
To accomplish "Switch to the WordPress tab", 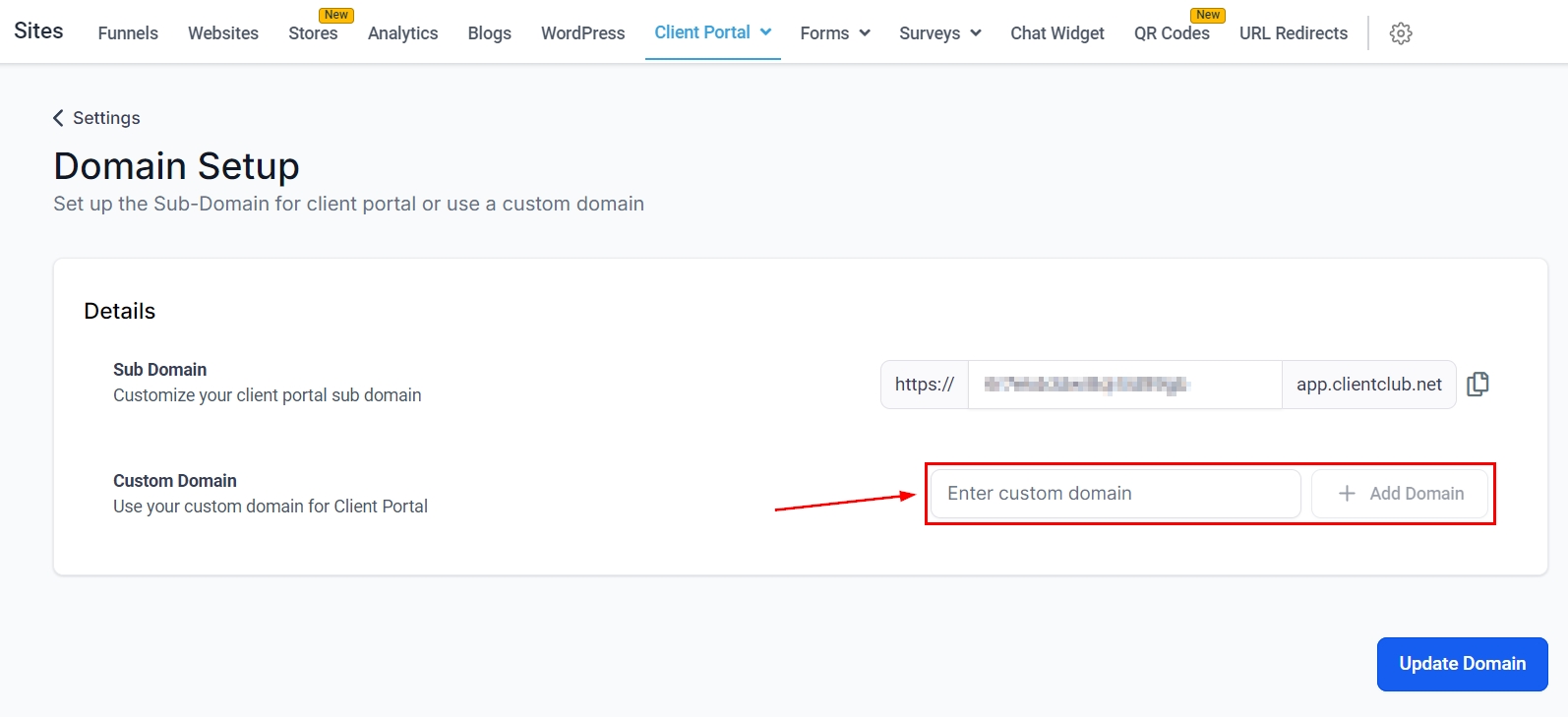I will pyautogui.click(x=583, y=33).
